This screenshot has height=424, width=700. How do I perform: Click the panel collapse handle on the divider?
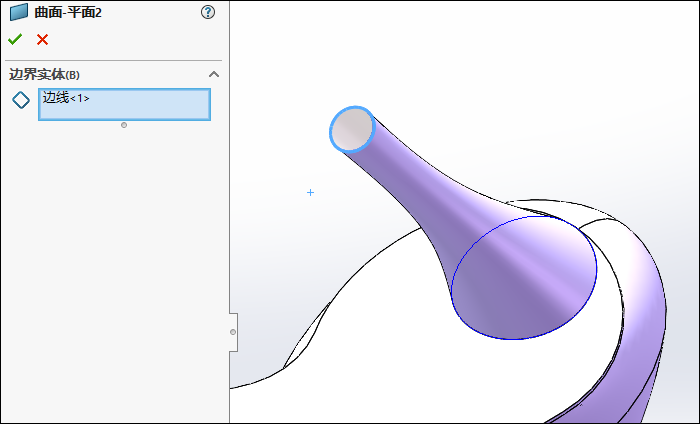(233, 332)
